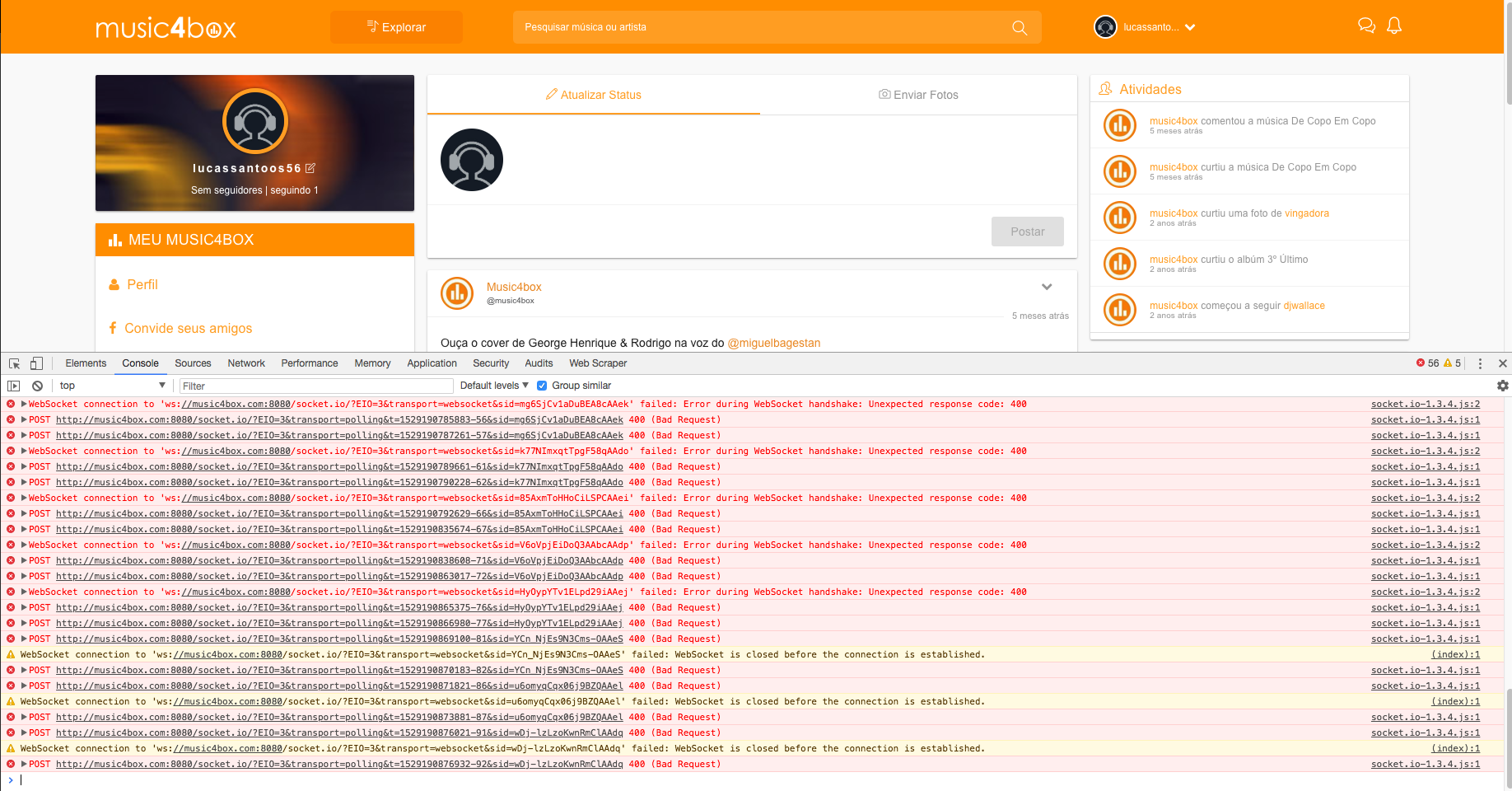Click the header user avatar
The height and width of the screenshot is (791, 1512).
1105,27
